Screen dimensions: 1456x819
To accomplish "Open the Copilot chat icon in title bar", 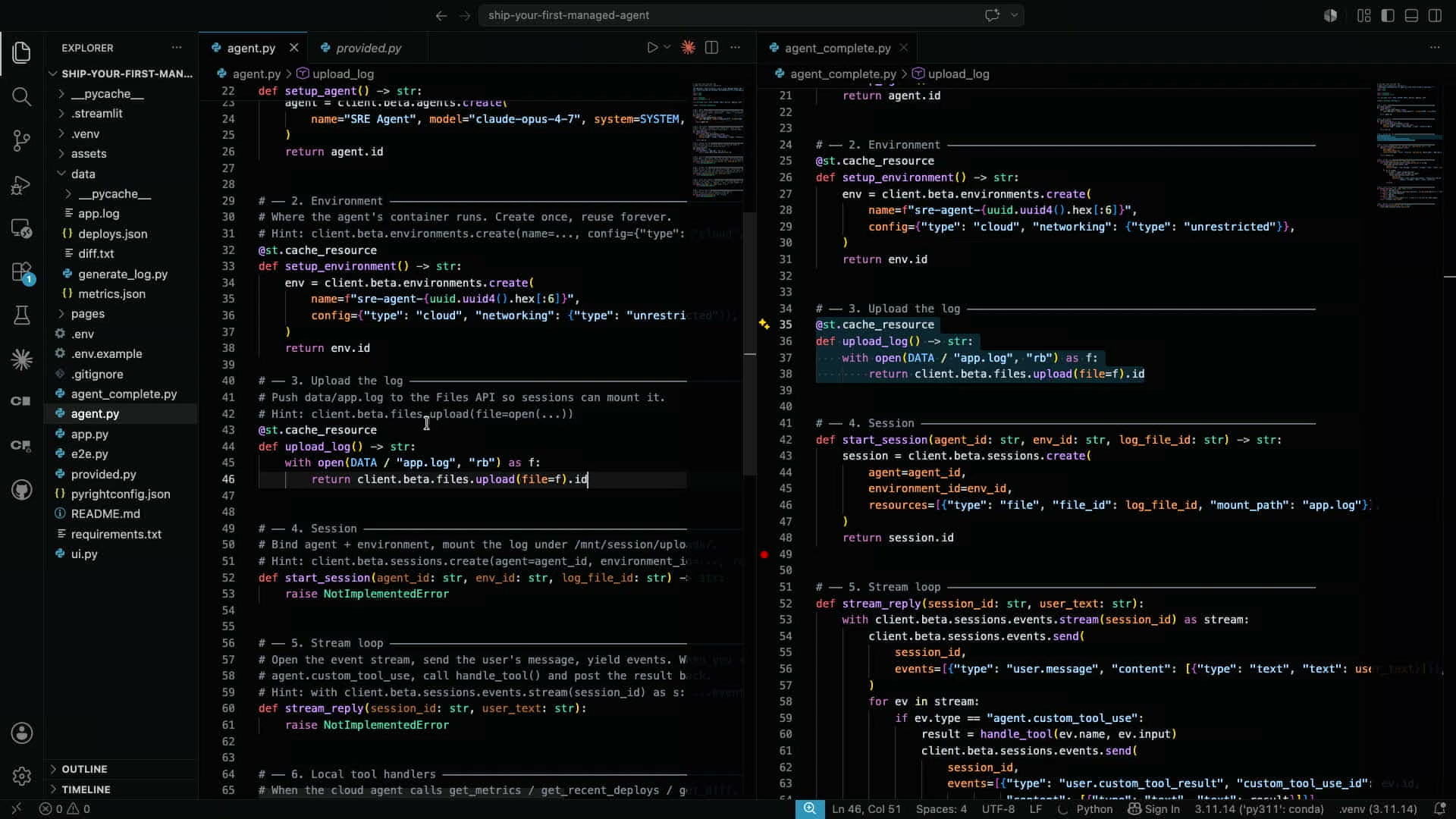I will coord(992,15).
